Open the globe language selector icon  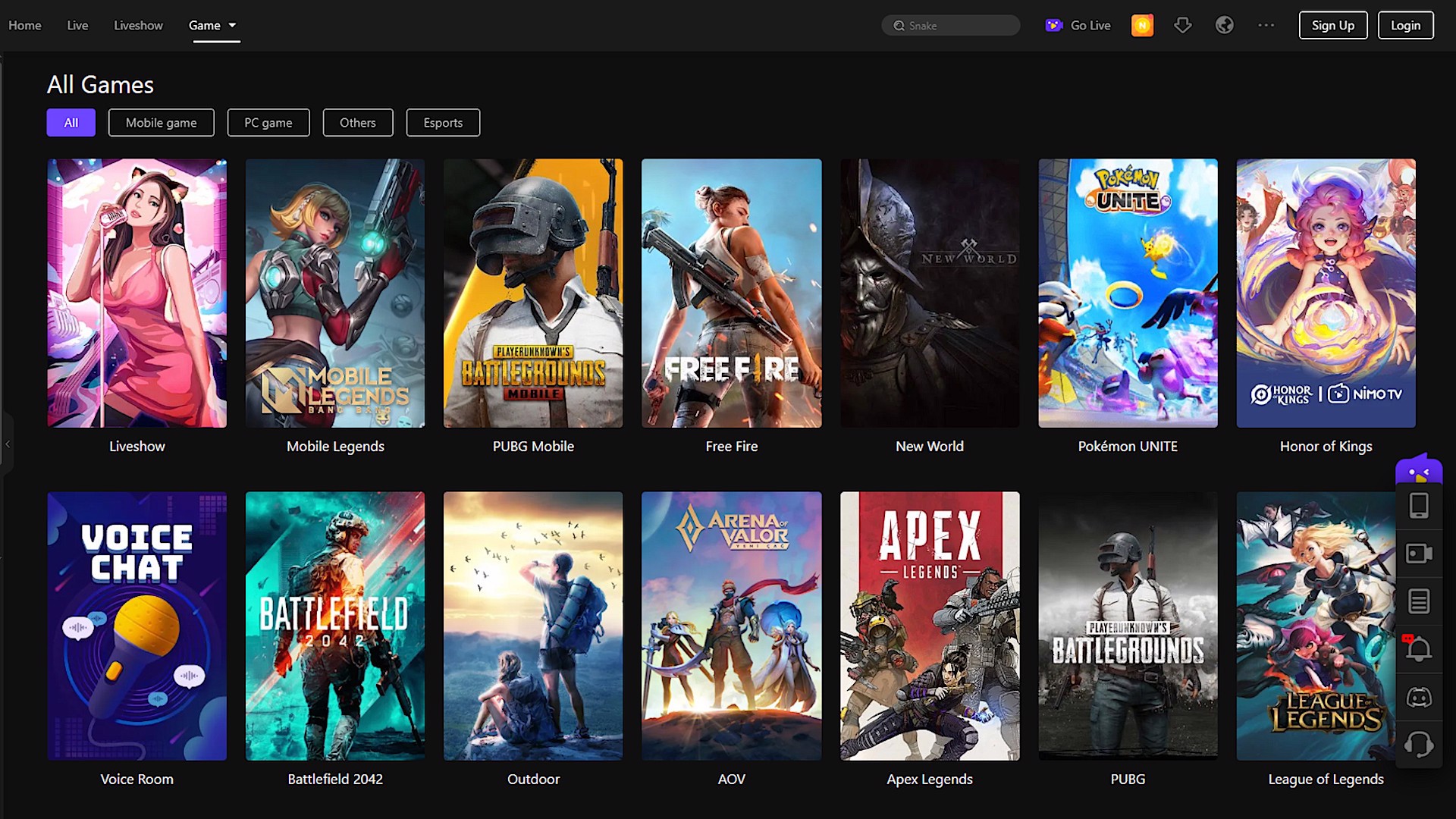[1224, 25]
